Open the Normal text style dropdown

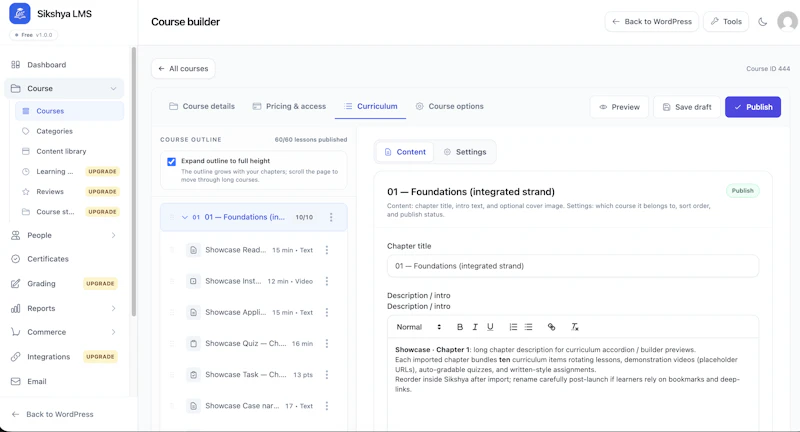click(x=418, y=327)
